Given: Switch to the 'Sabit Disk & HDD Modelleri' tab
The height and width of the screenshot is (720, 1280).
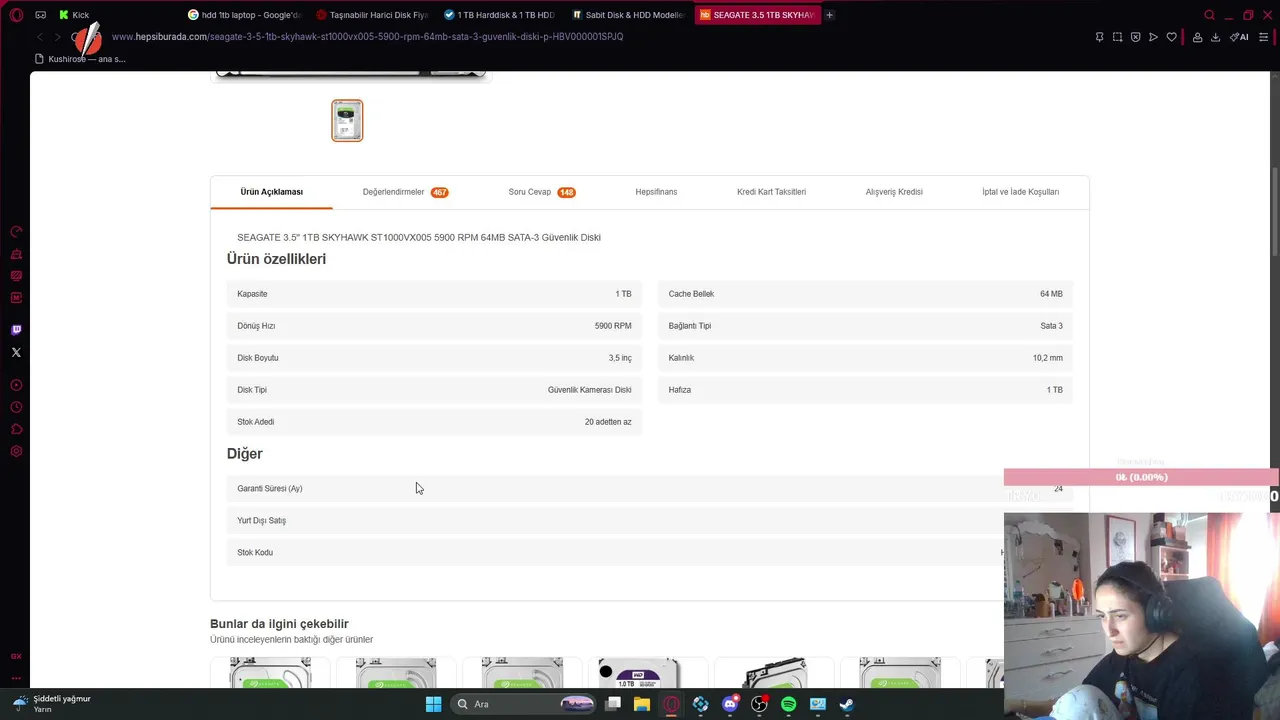Looking at the screenshot, I should [x=628, y=15].
